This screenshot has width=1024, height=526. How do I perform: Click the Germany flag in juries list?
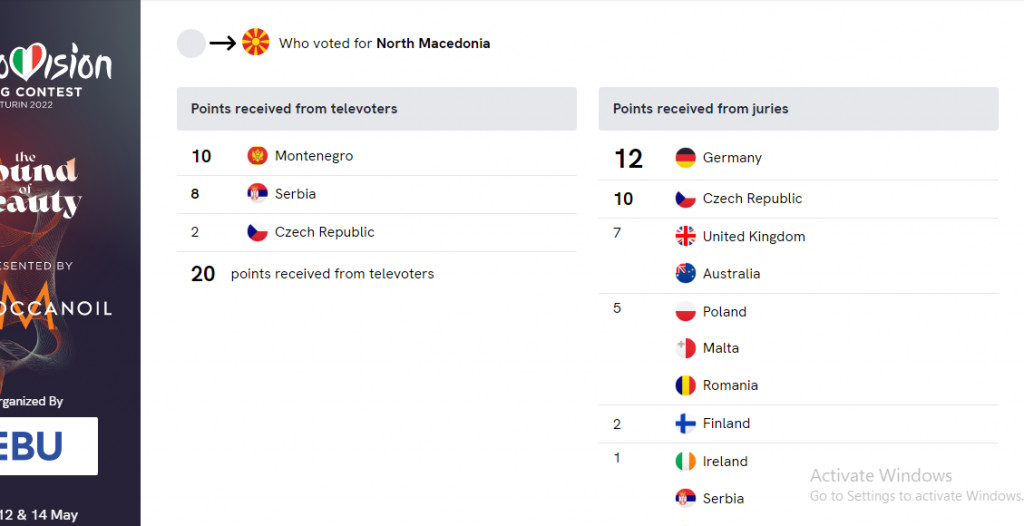click(x=685, y=157)
